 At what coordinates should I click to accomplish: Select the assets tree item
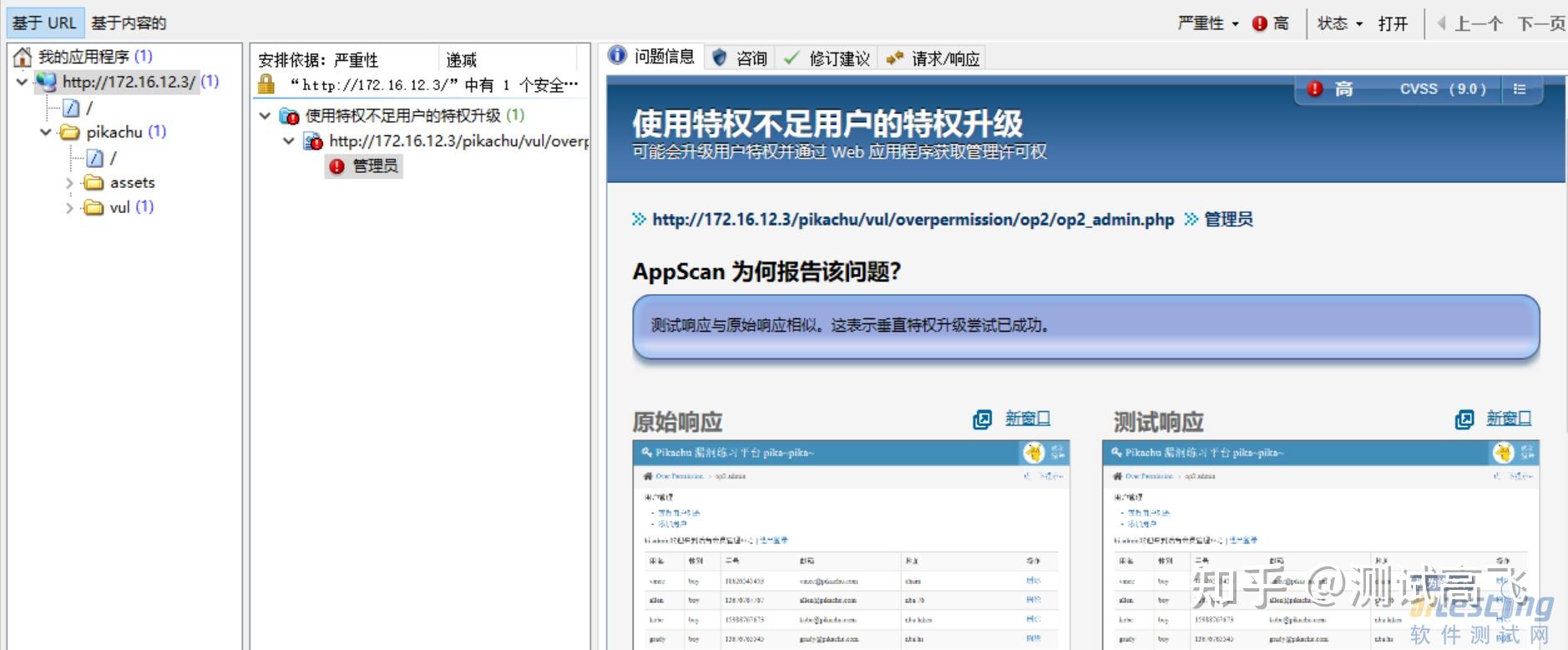133,183
